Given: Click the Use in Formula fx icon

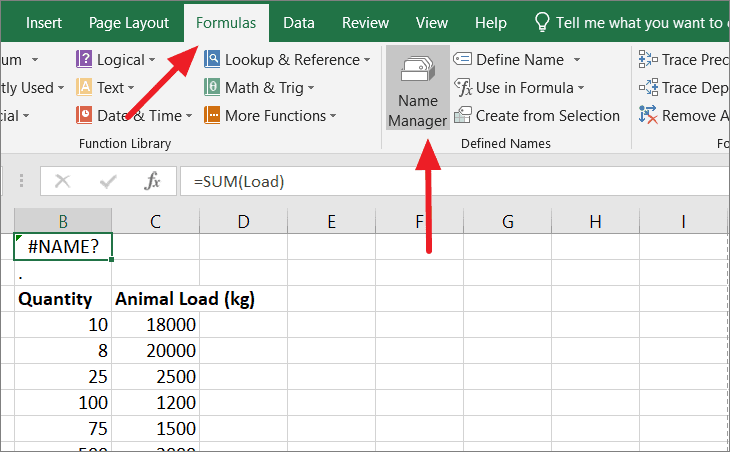Looking at the screenshot, I should click(464, 88).
